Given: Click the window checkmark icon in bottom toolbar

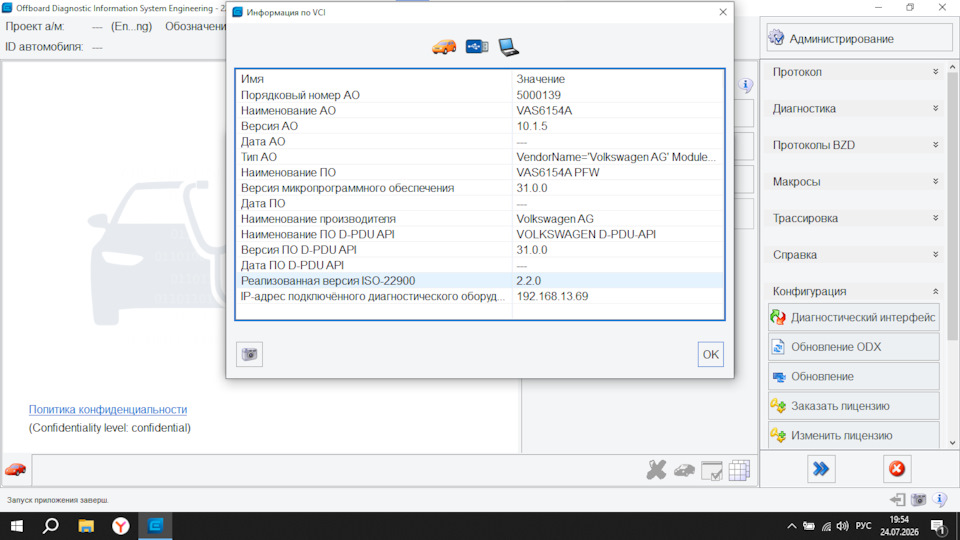Looking at the screenshot, I should [711, 471].
